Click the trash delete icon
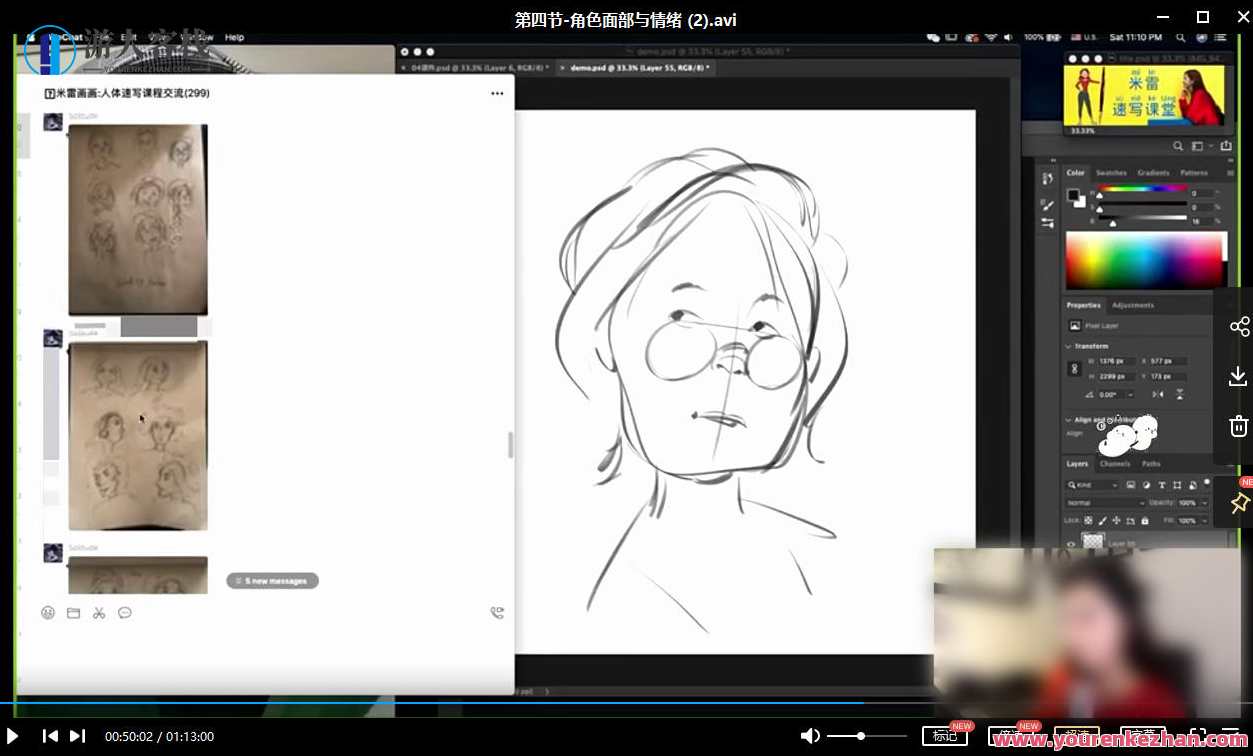Image resolution: width=1253 pixels, height=756 pixels. (1238, 426)
